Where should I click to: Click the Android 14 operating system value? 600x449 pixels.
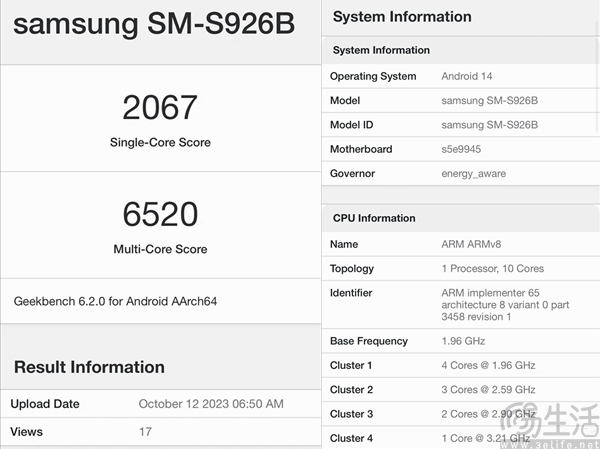point(467,76)
